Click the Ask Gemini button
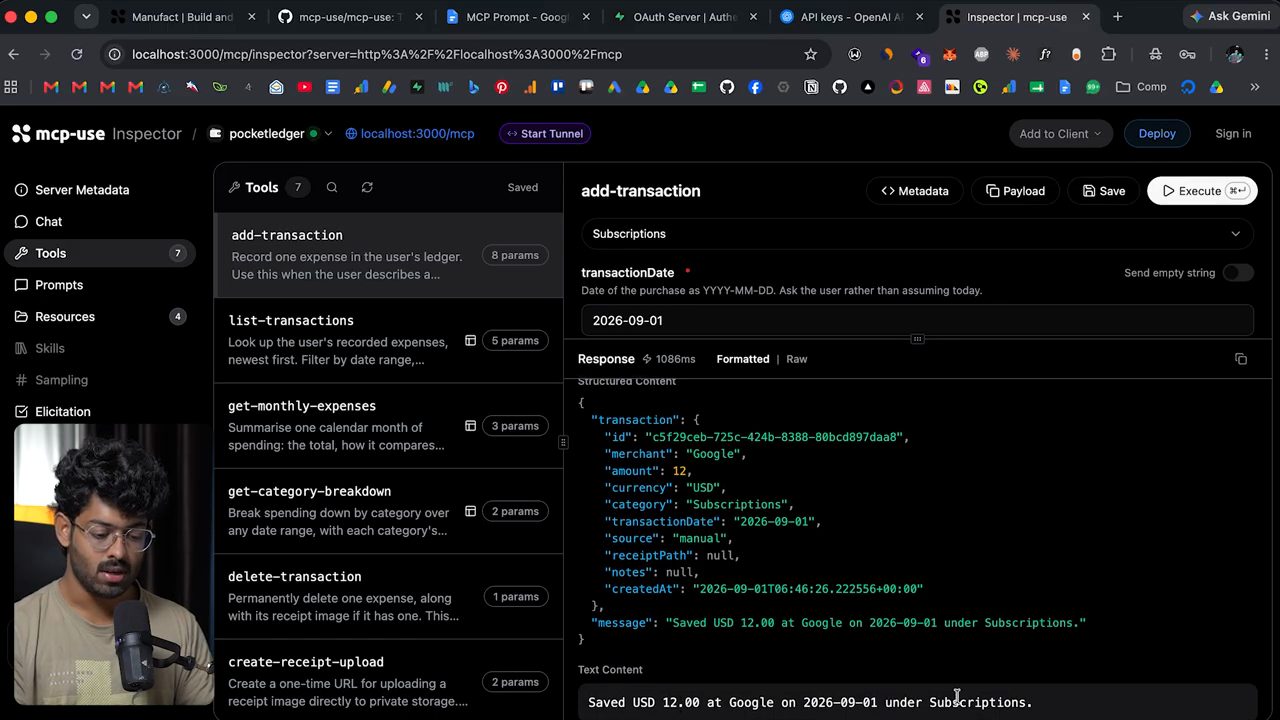The height and width of the screenshot is (720, 1280). (1229, 17)
